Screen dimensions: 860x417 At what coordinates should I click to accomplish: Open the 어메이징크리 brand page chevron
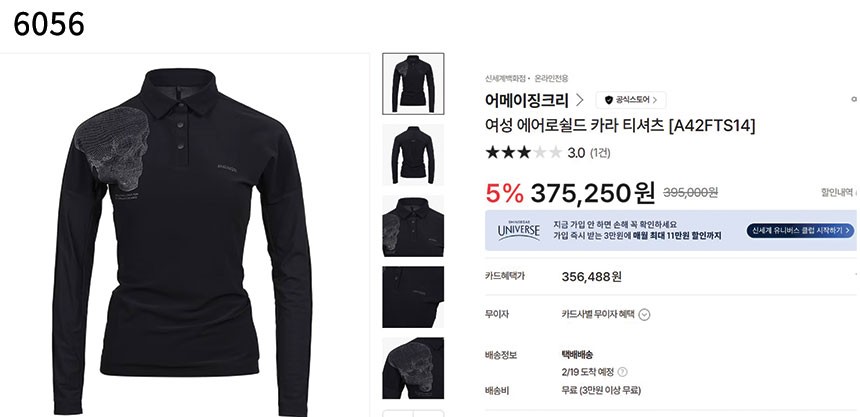click(580, 100)
